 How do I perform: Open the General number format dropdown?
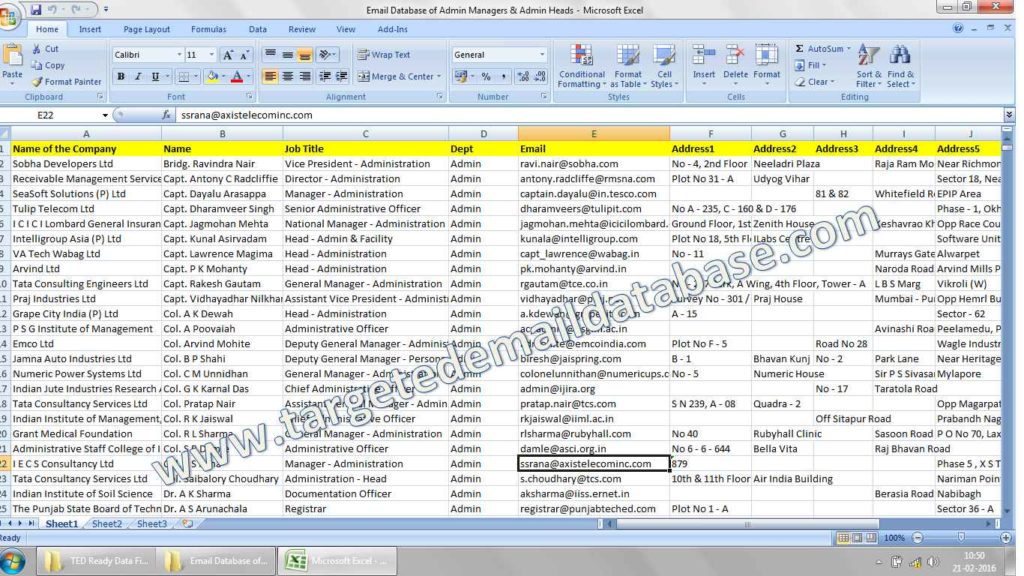[x=541, y=55]
